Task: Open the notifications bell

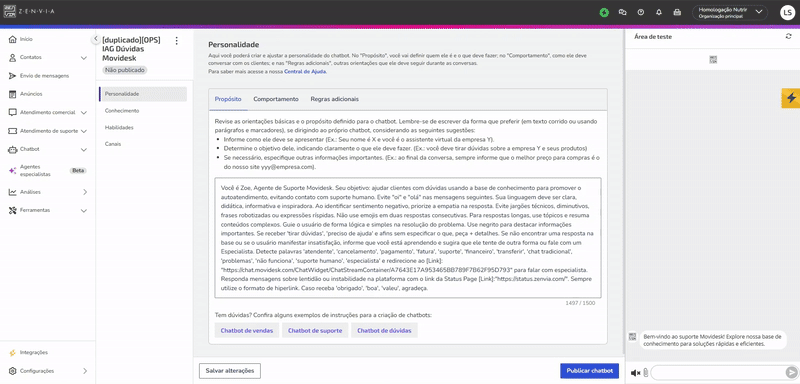Action: [x=659, y=12]
